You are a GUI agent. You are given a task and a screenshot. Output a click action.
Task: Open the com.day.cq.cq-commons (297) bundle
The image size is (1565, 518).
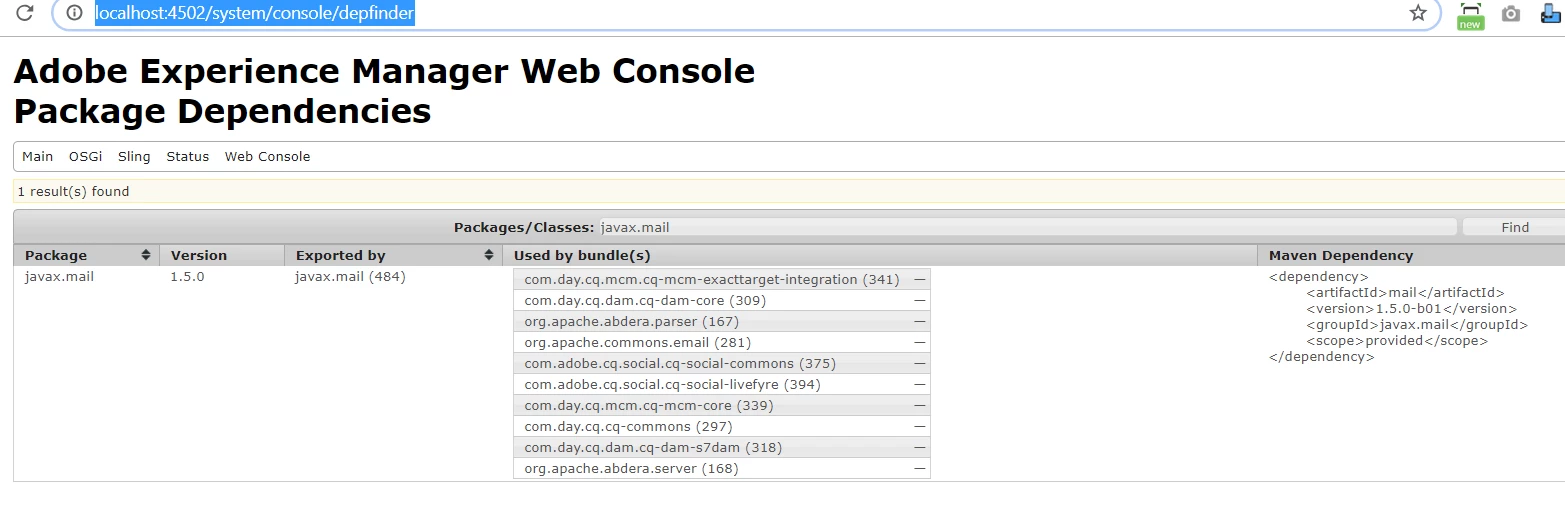tap(629, 426)
